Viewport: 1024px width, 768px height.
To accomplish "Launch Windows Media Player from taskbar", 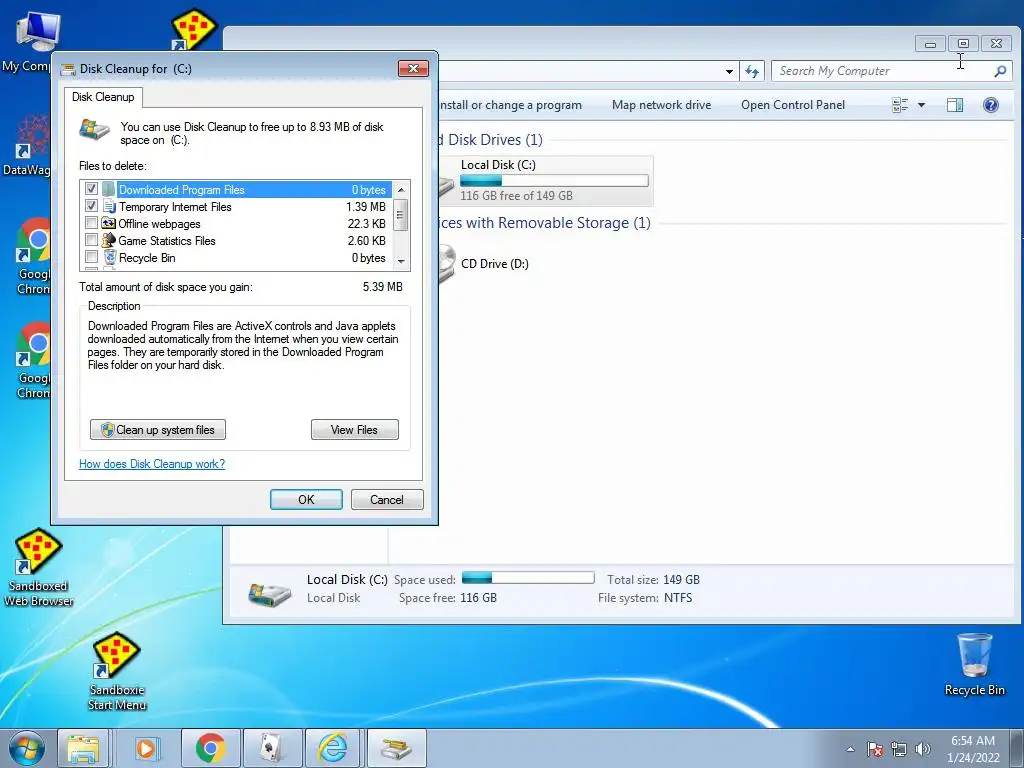I will pos(146,748).
